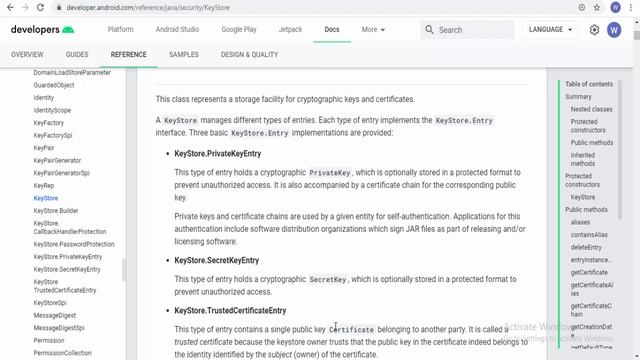Bookmark this page with the star icon
The height and width of the screenshot is (360, 640).
pyautogui.click(x=597, y=7)
